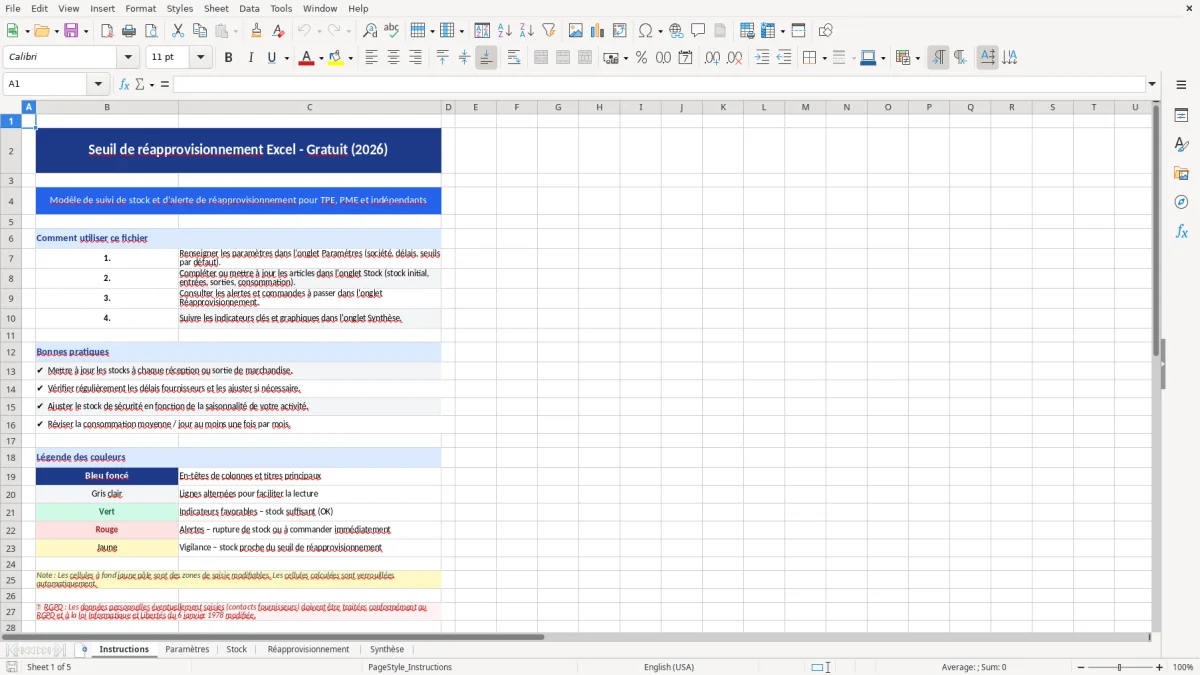Switch to Paramètres sheet tab

[187, 649]
